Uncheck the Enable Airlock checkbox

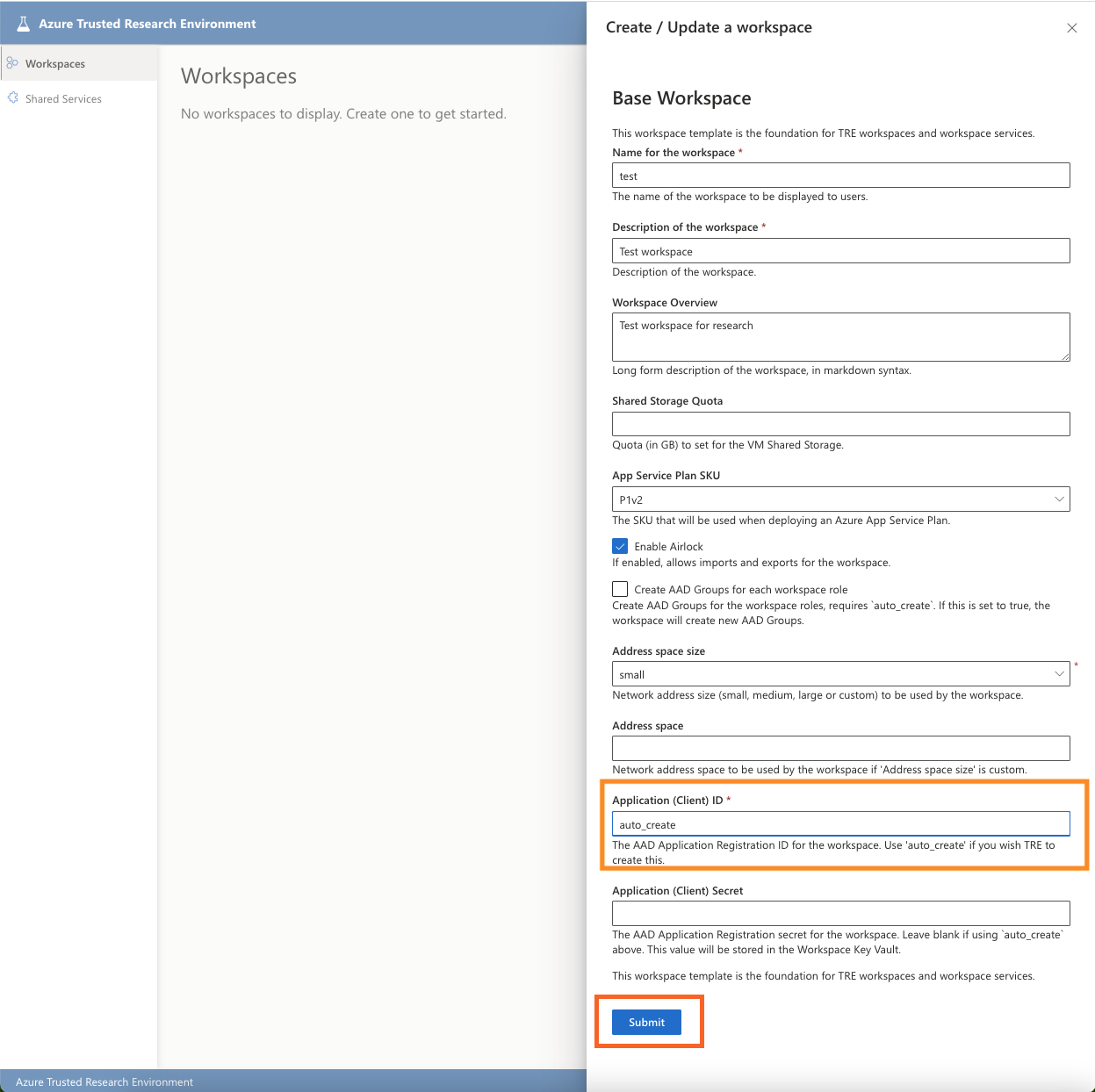pyautogui.click(x=620, y=546)
